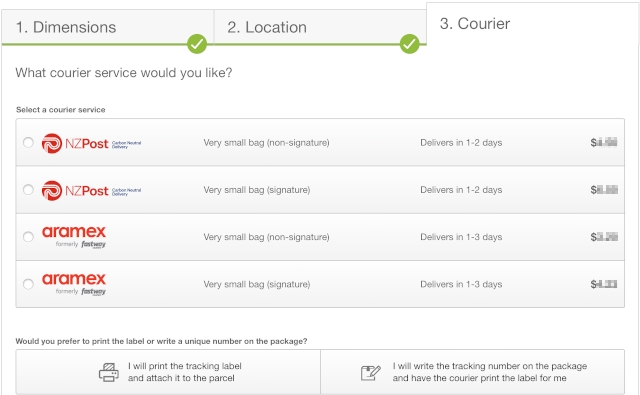
Task: Click the second NZ Post logo
Action: pos(91,191)
